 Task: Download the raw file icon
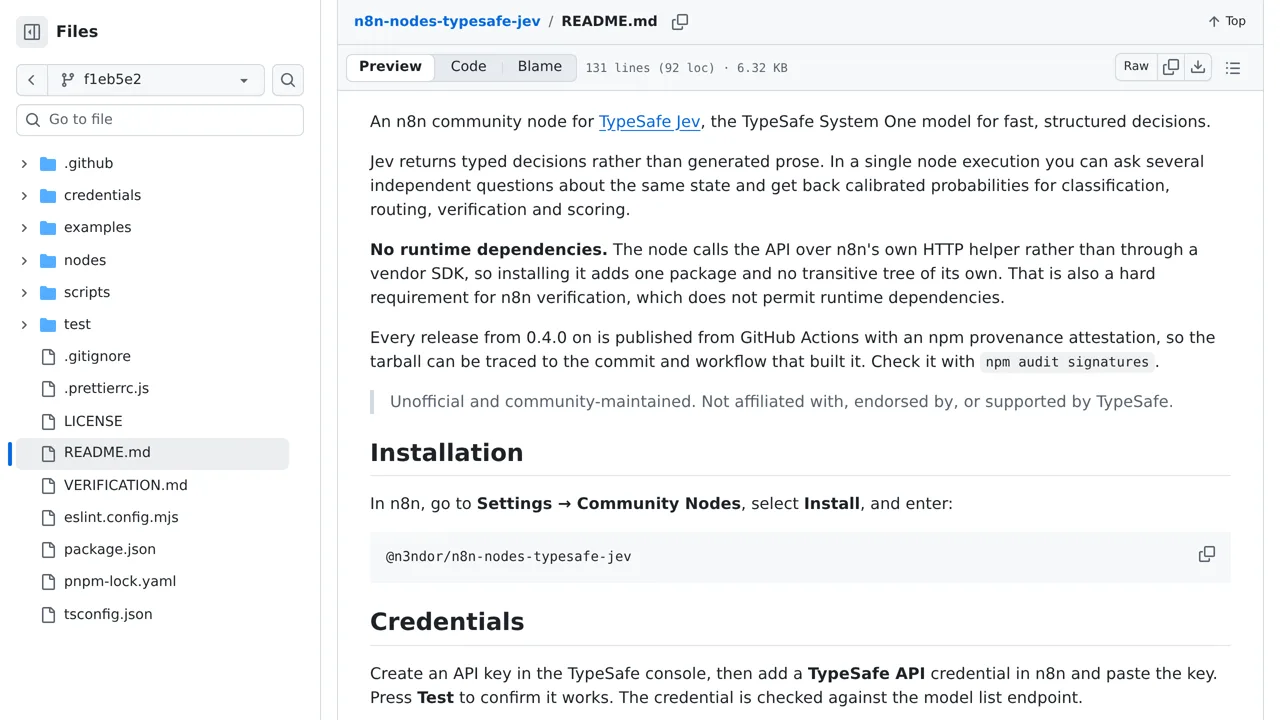pyautogui.click(x=1198, y=67)
